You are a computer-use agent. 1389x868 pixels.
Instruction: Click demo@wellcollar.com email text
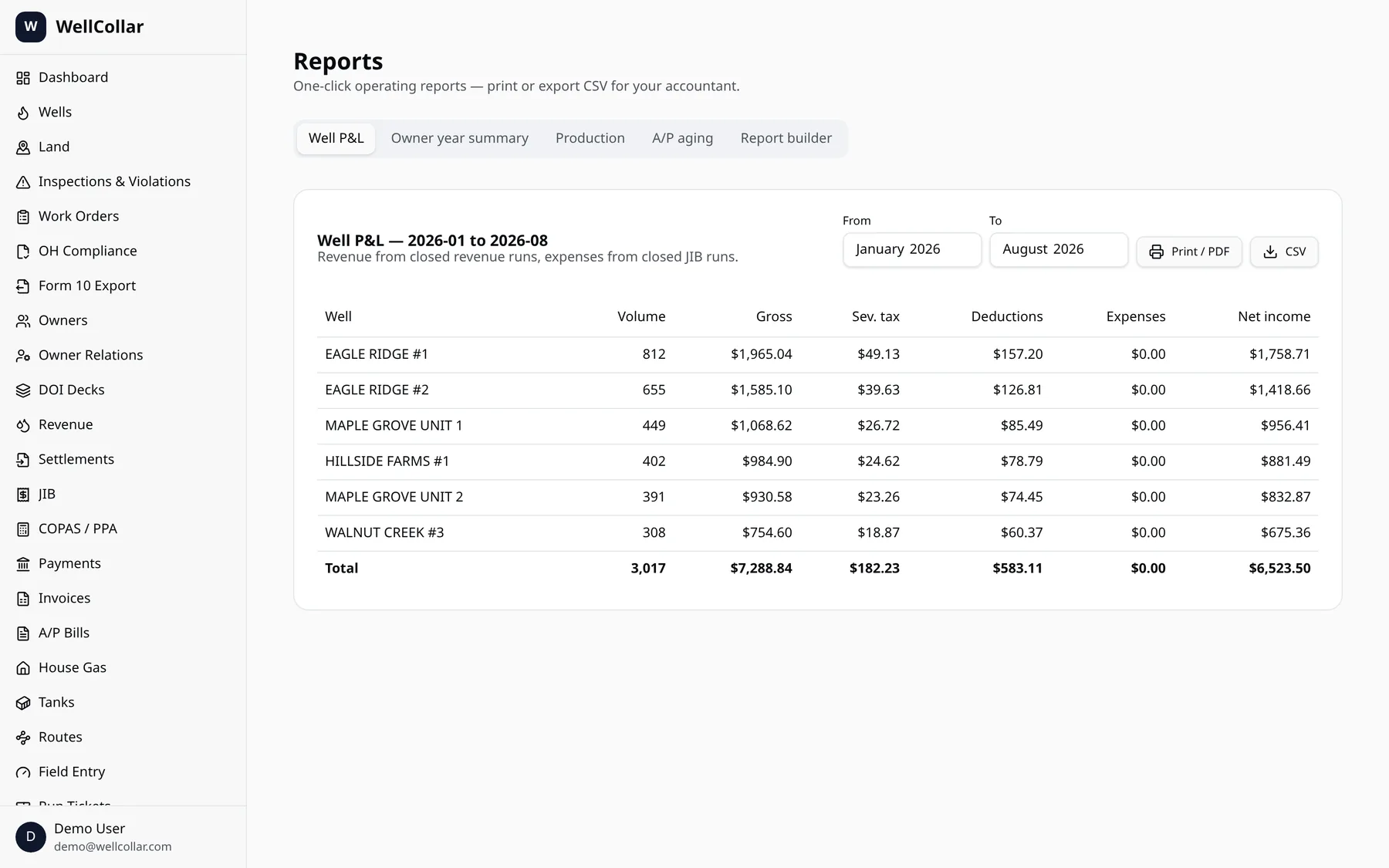pos(113,846)
